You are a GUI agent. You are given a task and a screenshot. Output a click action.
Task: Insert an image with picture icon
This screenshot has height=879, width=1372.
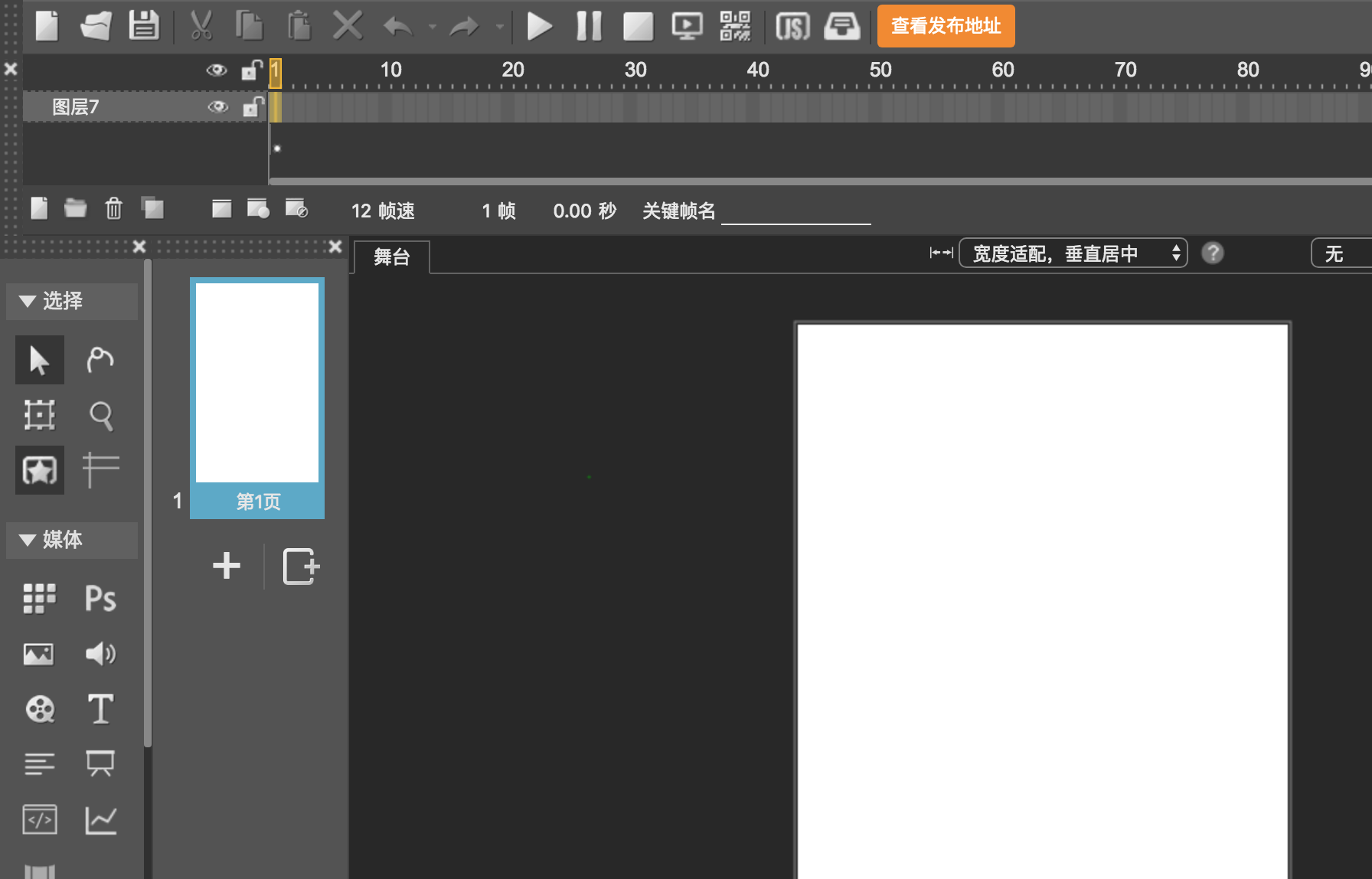[39, 654]
